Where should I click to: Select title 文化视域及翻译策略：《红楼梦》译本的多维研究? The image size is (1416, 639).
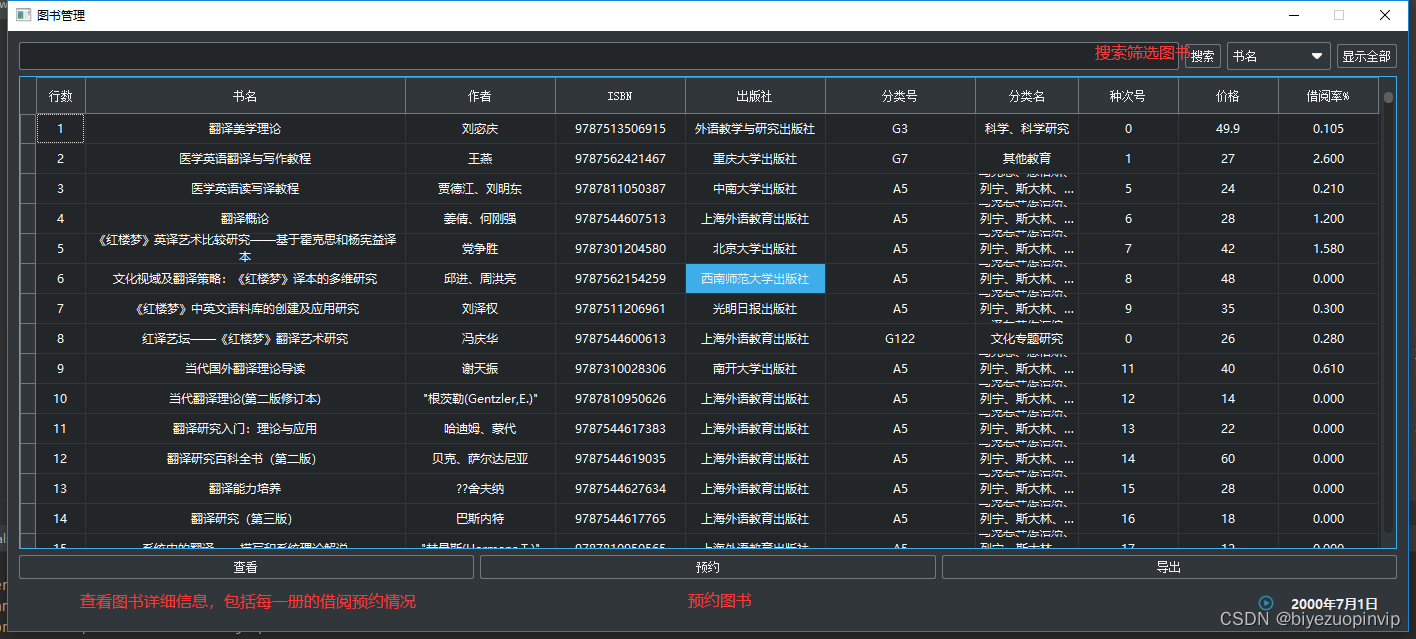[245, 279]
